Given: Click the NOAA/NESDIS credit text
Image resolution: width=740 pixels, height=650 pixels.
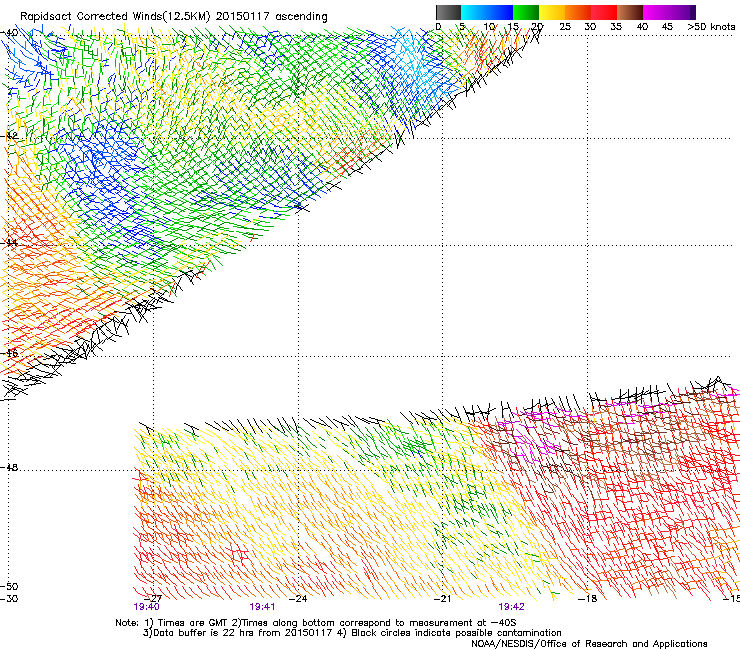Looking at the screenshot, I should click(x=589, y=644).
